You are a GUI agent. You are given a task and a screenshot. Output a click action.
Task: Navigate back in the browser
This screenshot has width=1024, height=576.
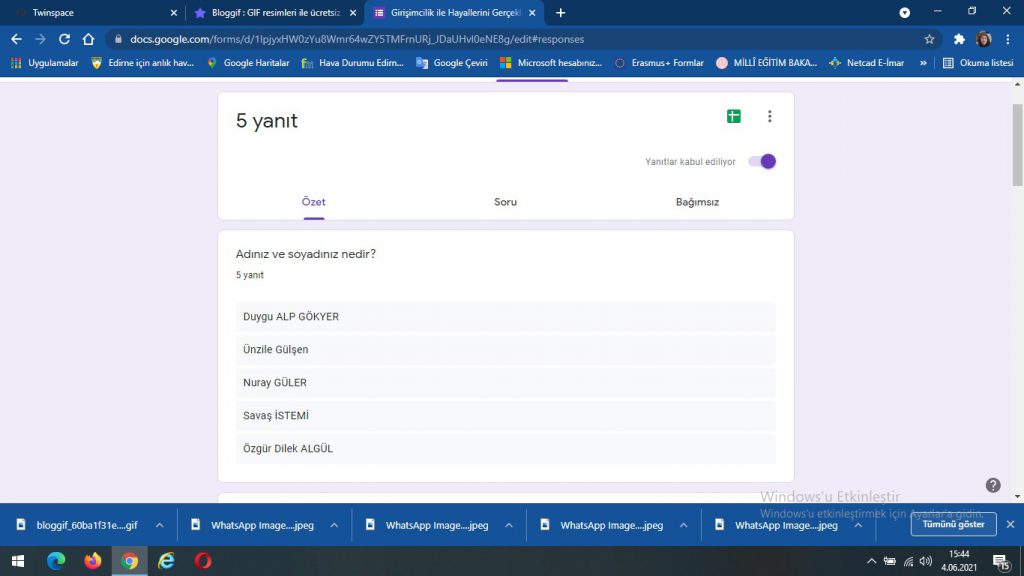(x=15, y=38)
